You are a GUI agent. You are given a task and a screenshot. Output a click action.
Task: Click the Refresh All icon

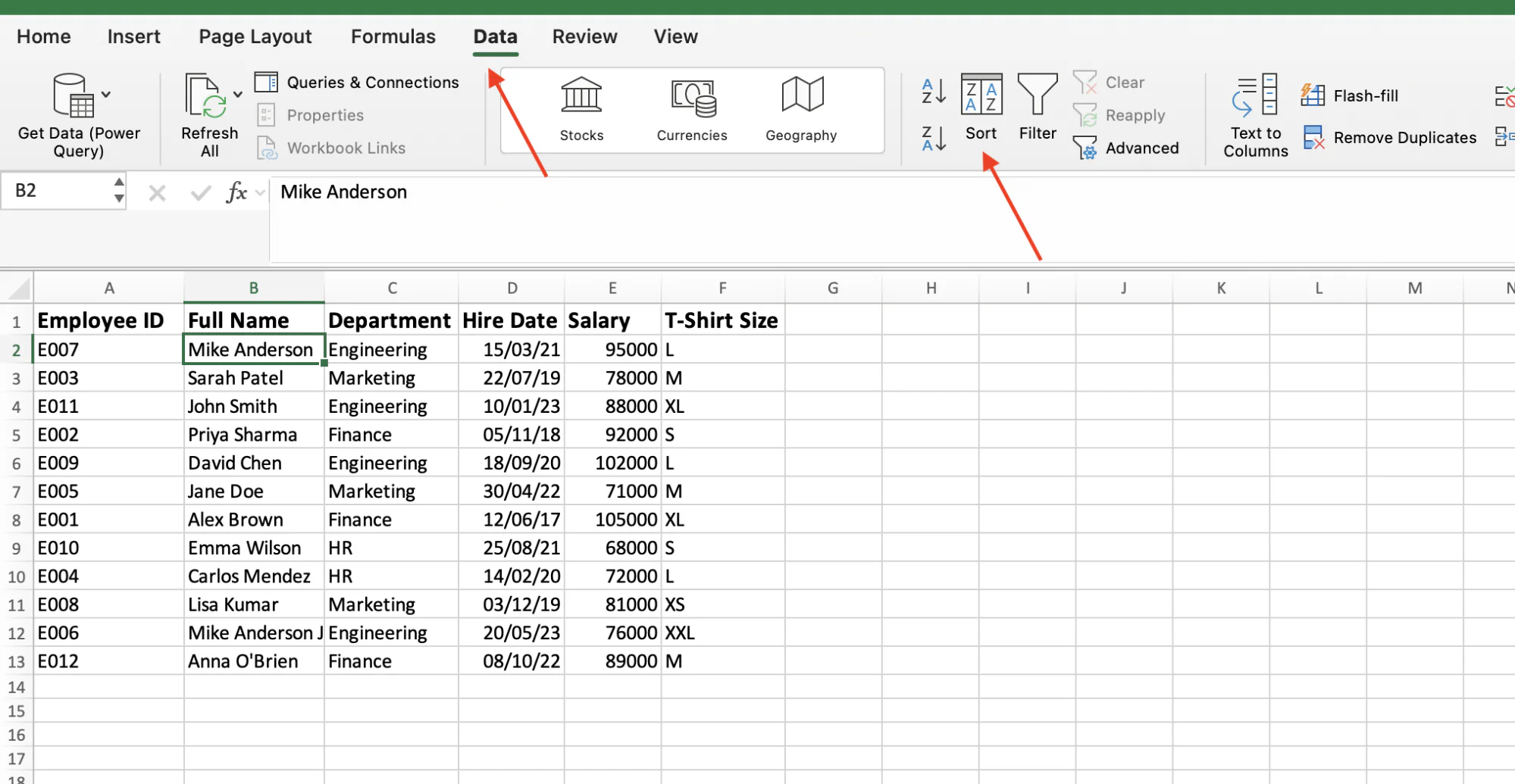pos(205,96)
